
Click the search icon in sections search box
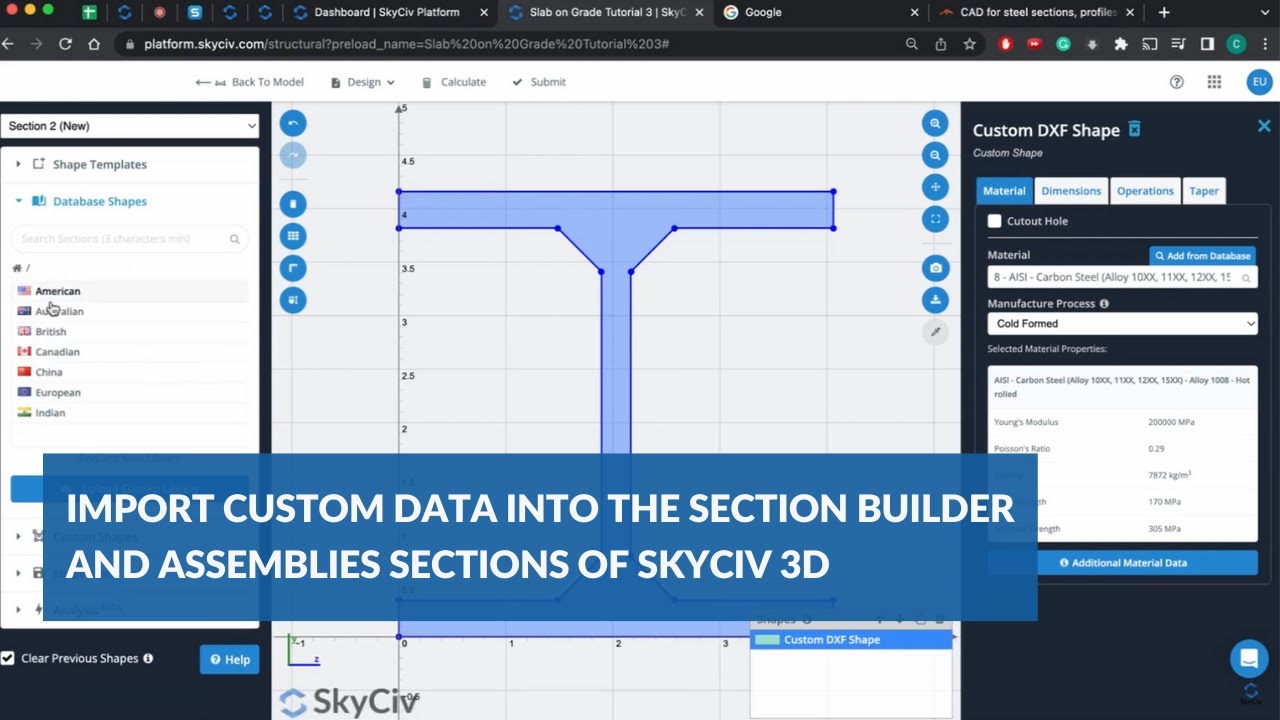[x=235, y=239]
